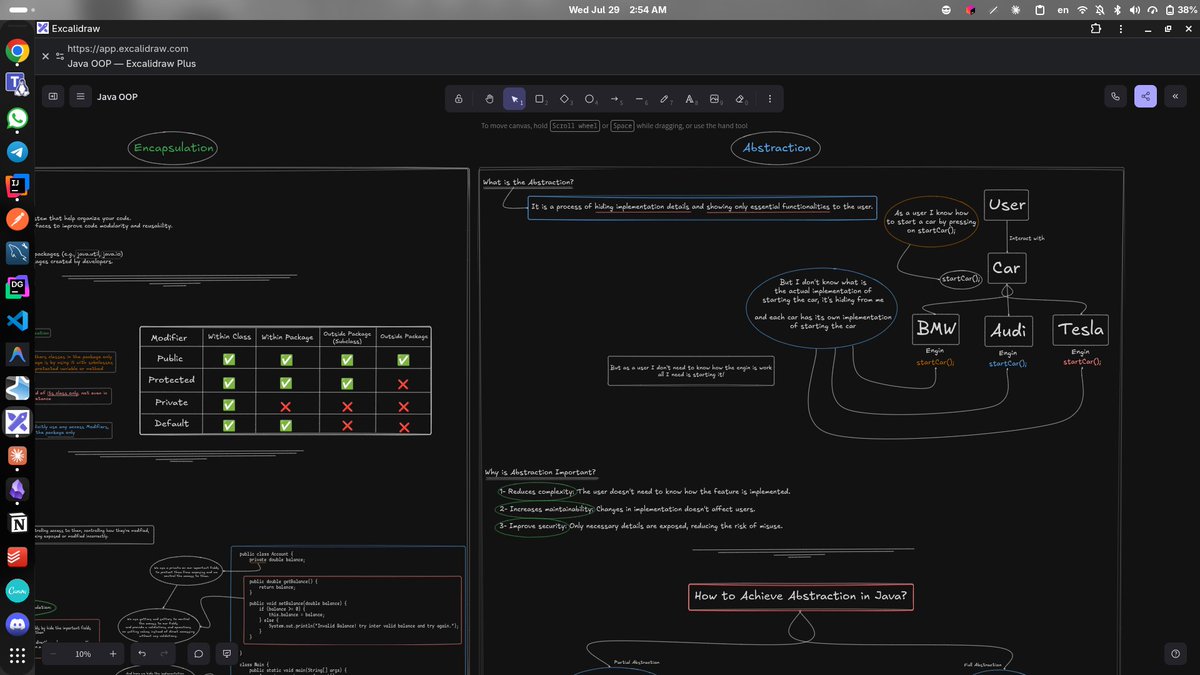Image resolution: width=1200 pixels, height=675 pixels.
Task: Open DataGrip from the dock
Action: click(17, 287)
